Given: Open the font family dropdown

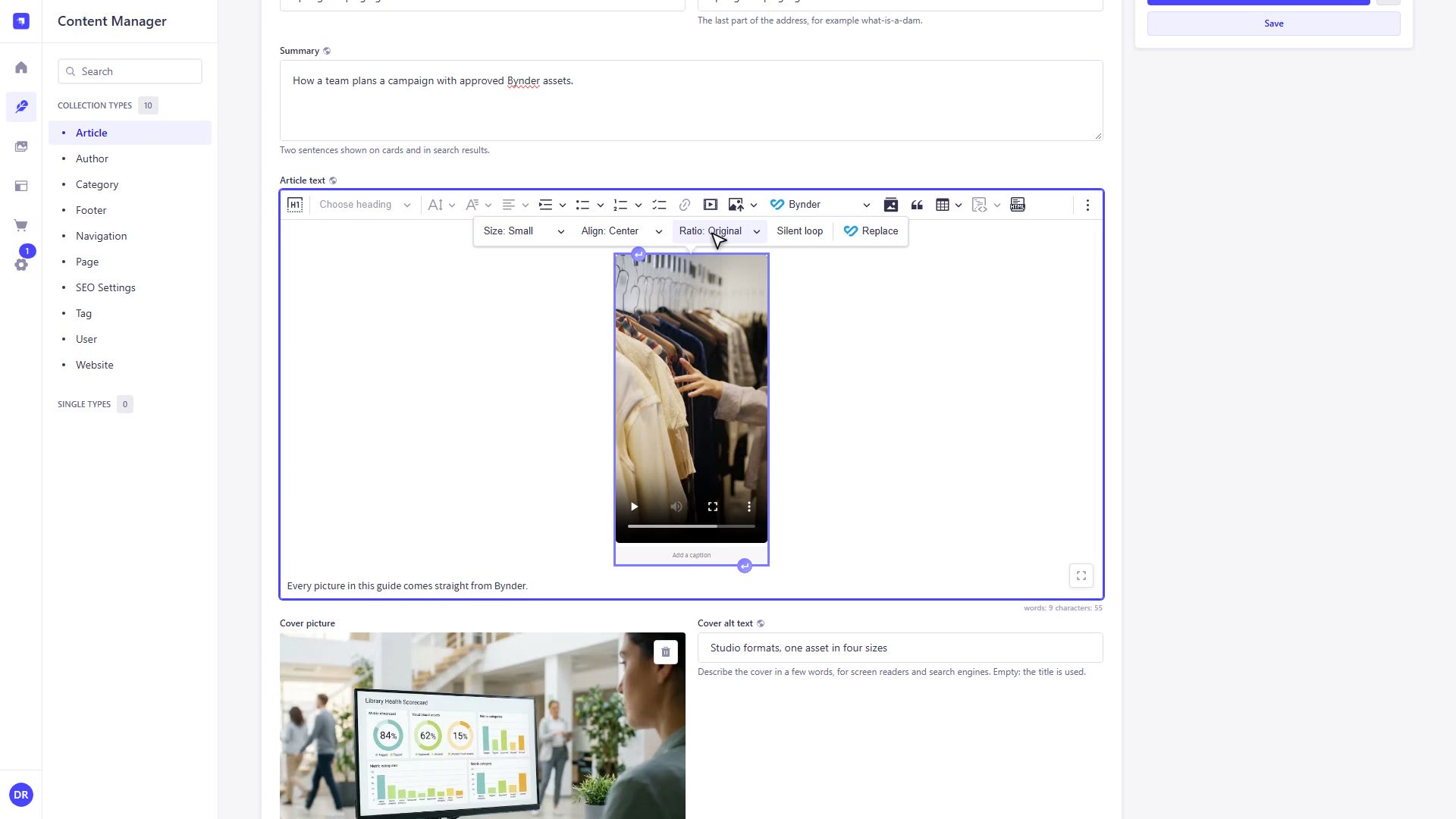Looking at the screenshot, I should [x=478, y=205].
